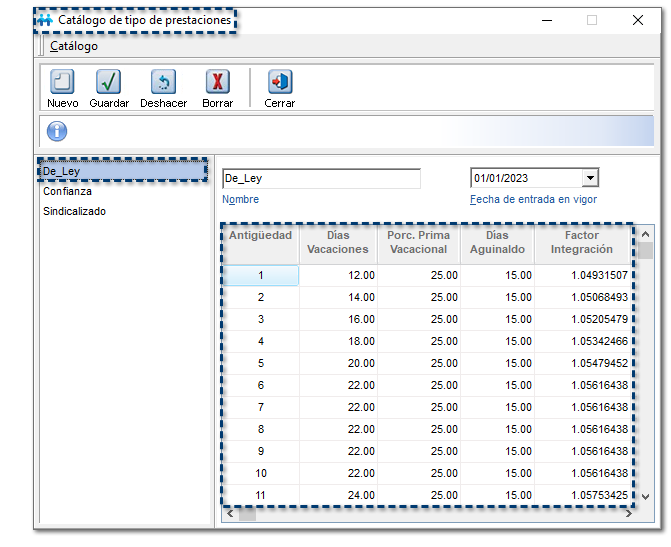
Task: Save changes with the Guardar icon
Action: point(108,82)
